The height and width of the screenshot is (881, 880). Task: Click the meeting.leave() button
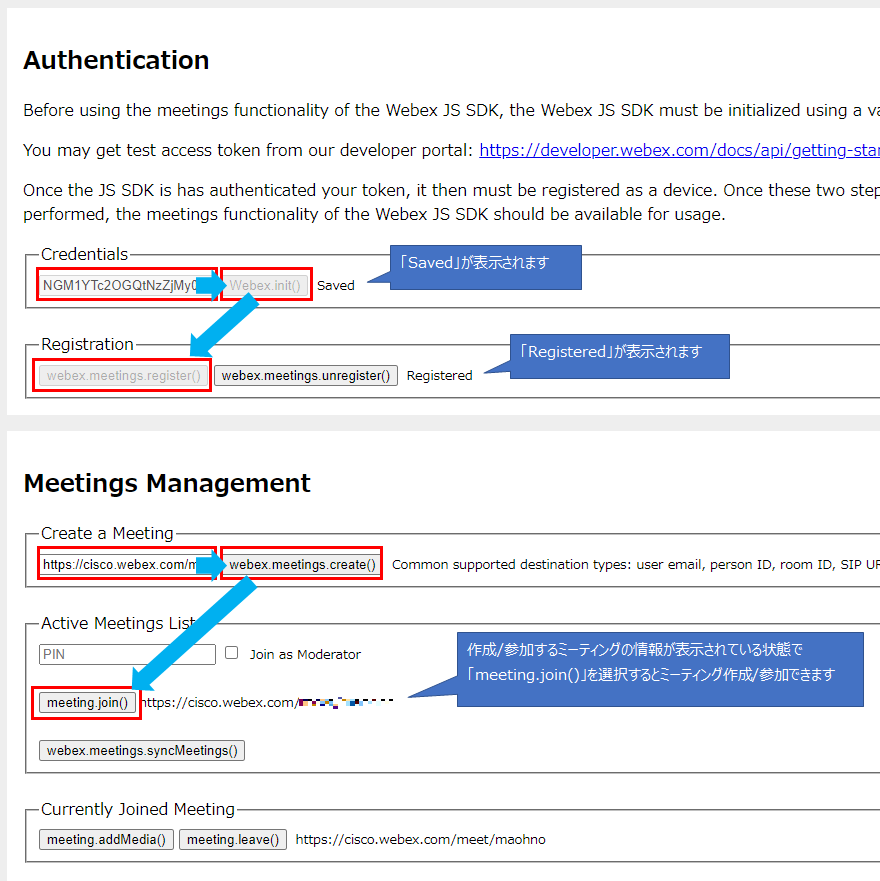pyautogui.click(x=235, y=839)
